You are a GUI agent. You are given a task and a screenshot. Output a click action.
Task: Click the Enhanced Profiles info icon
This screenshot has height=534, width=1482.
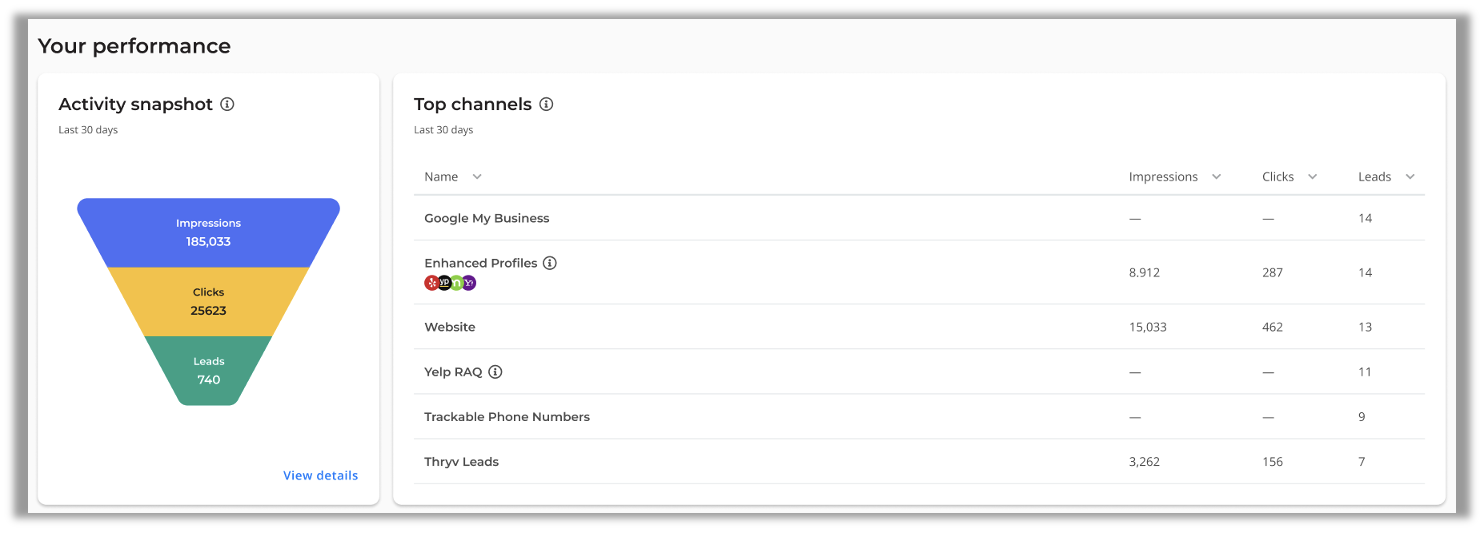tap(550, 263)
